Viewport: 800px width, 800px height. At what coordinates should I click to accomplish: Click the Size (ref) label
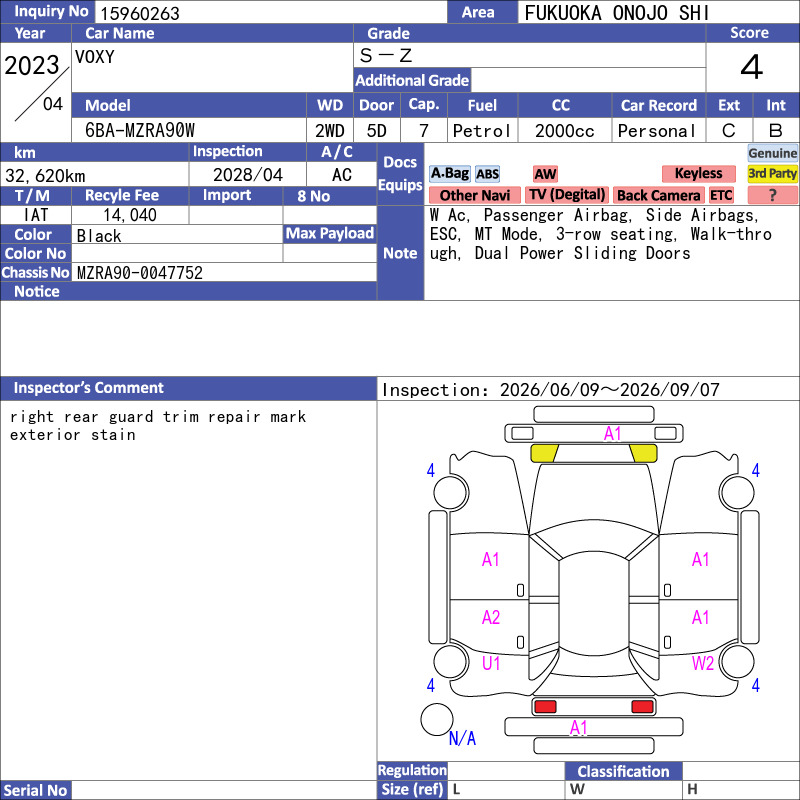pos(412,790)
